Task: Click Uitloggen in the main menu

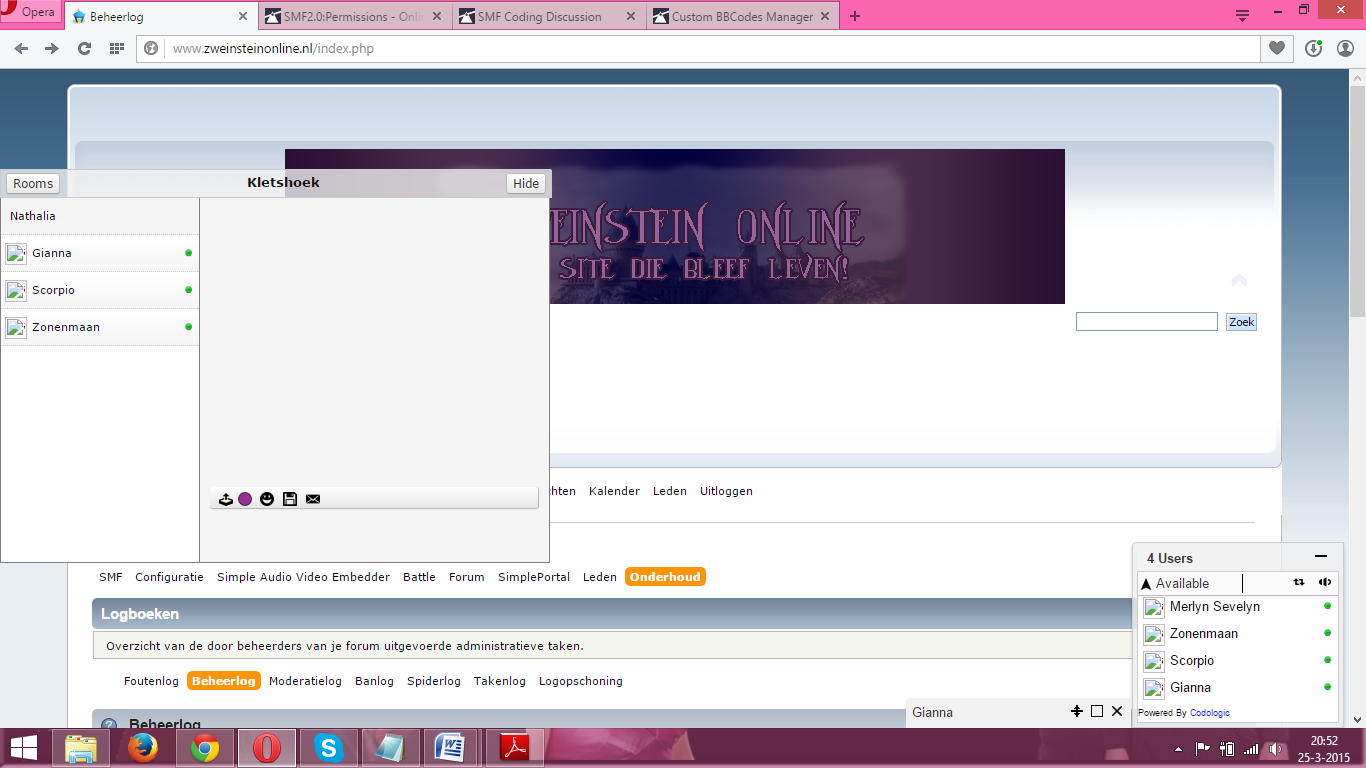Action: [726, 491]
